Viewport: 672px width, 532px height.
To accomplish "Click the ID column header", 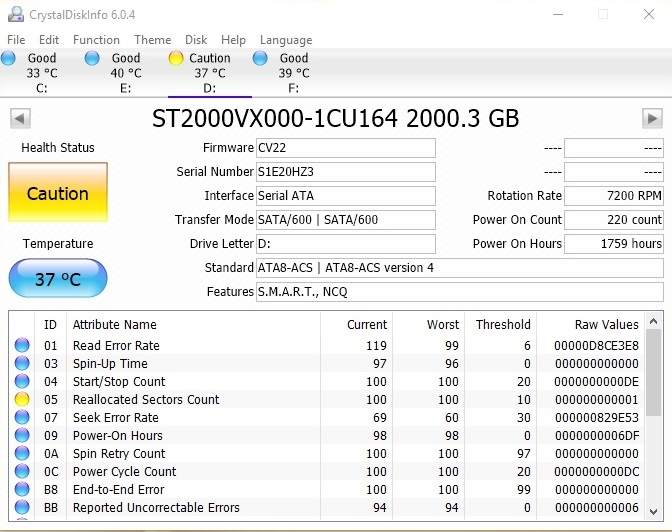I will [50, 325].
